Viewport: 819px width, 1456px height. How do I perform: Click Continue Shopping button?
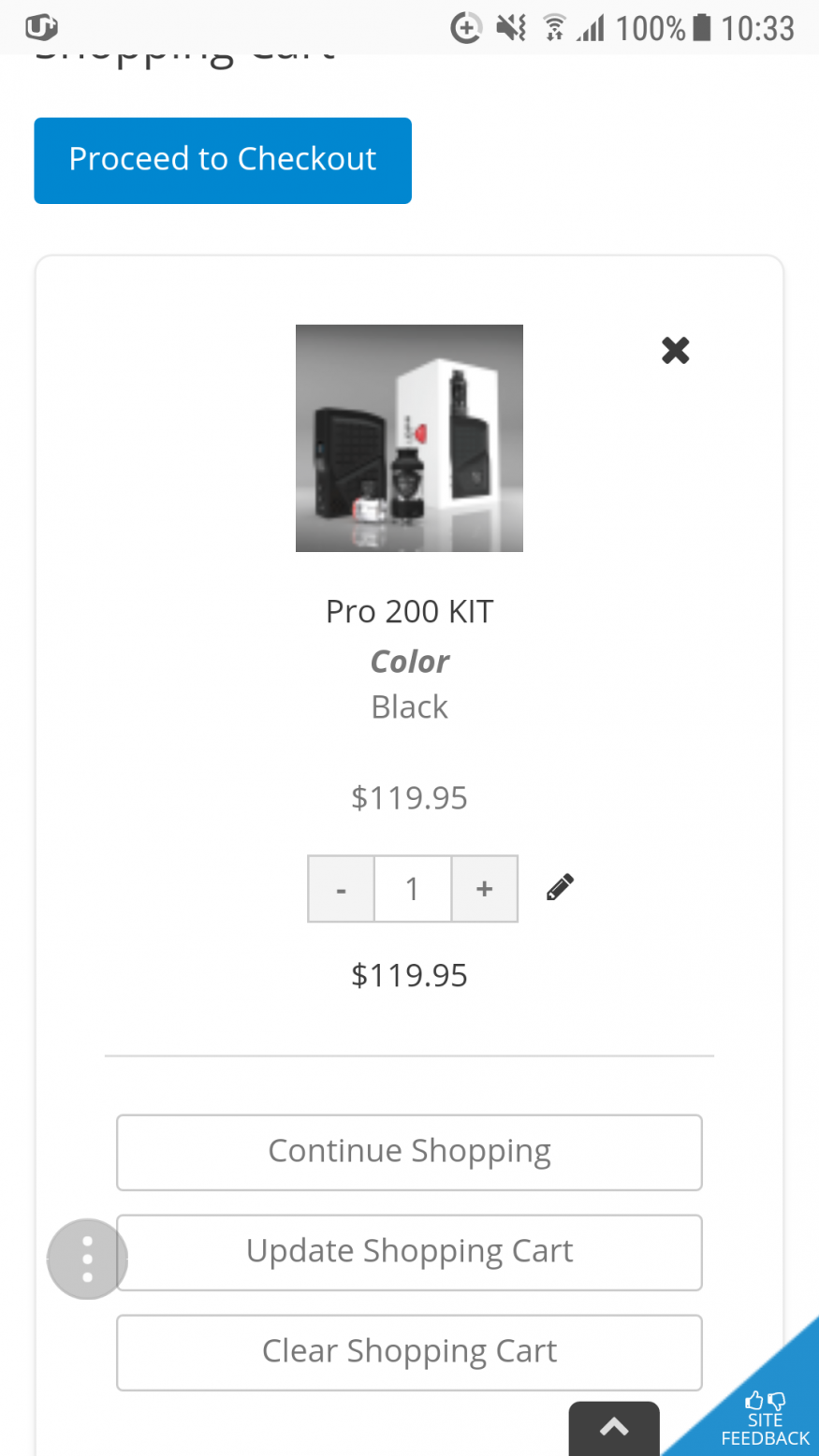click(x=409, y=1152)
